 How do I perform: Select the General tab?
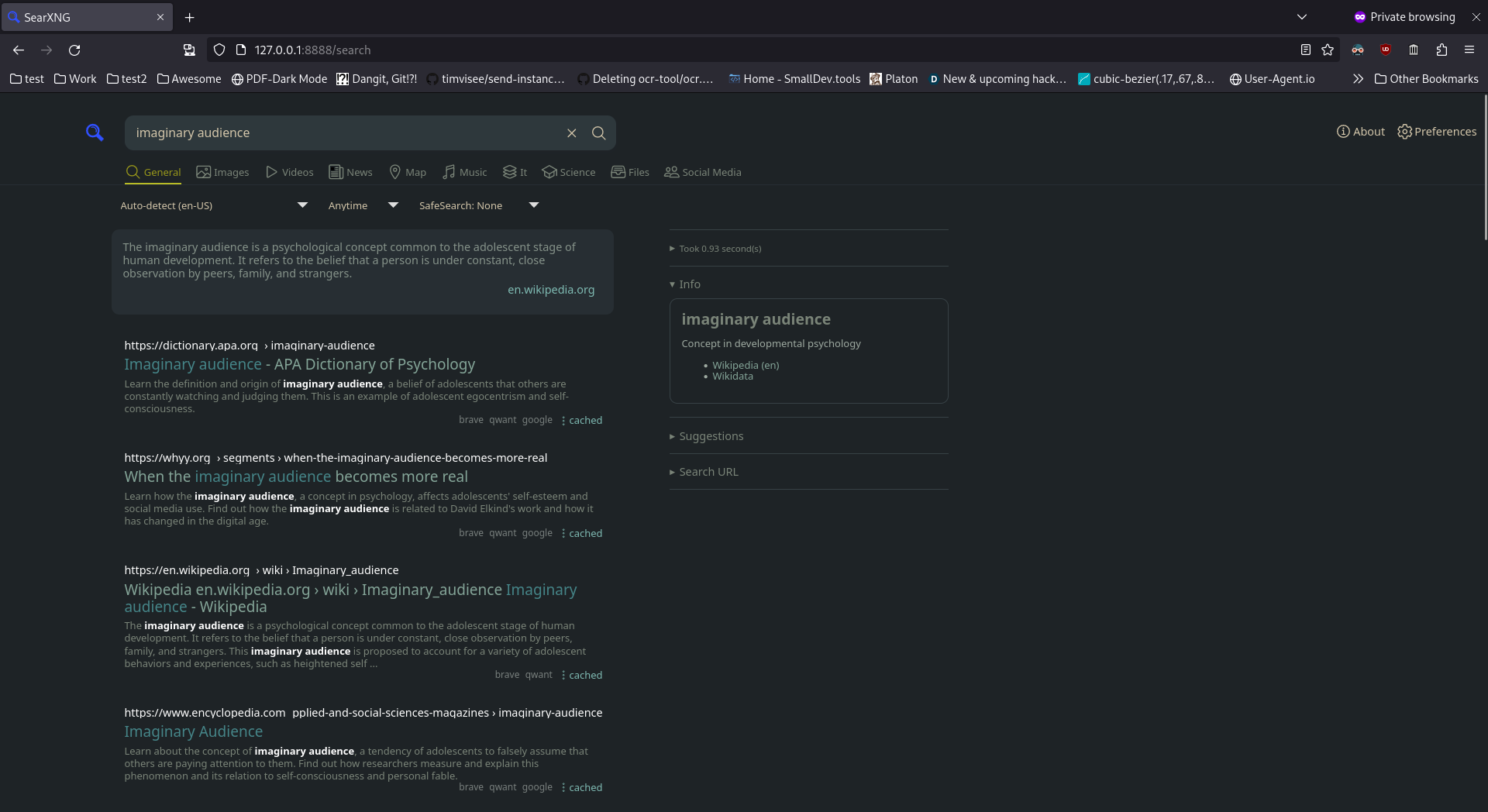click(153, 172)
